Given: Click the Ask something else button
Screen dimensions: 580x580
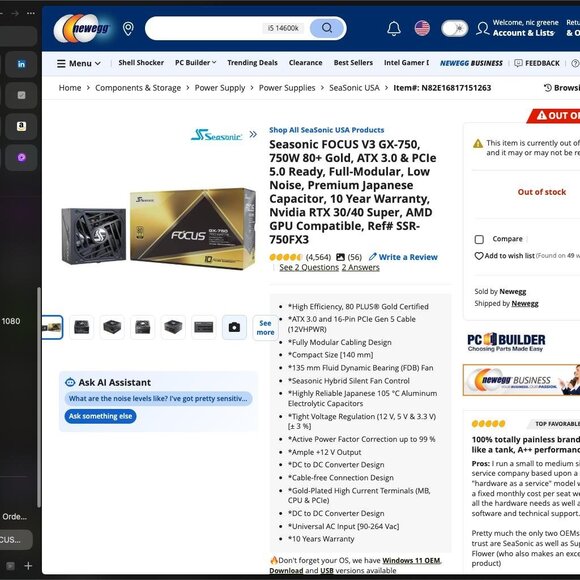Looking at the screenshot, I should (x=100, y=416).
